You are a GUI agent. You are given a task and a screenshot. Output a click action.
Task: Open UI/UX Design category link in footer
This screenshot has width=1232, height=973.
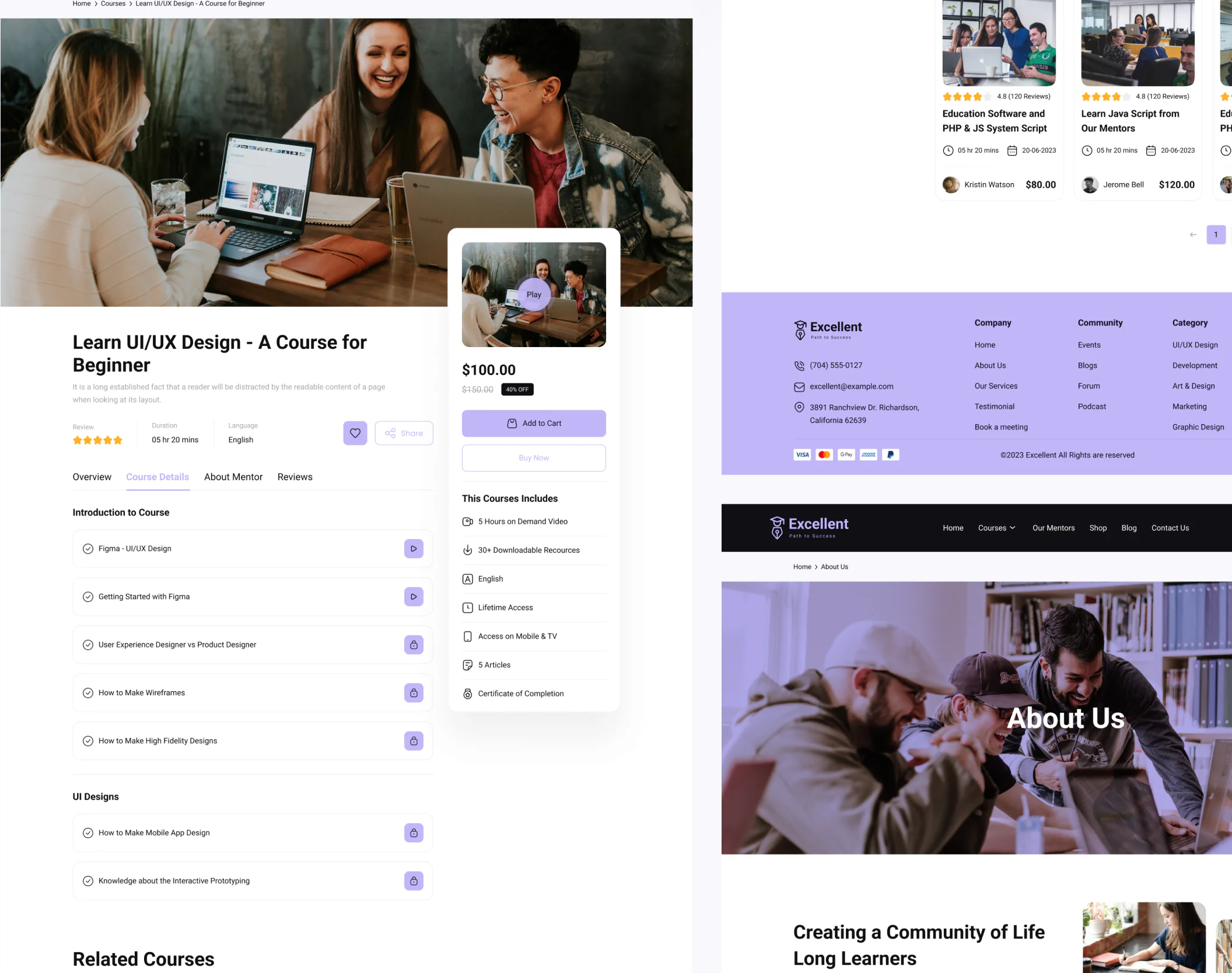[1195, 345]
